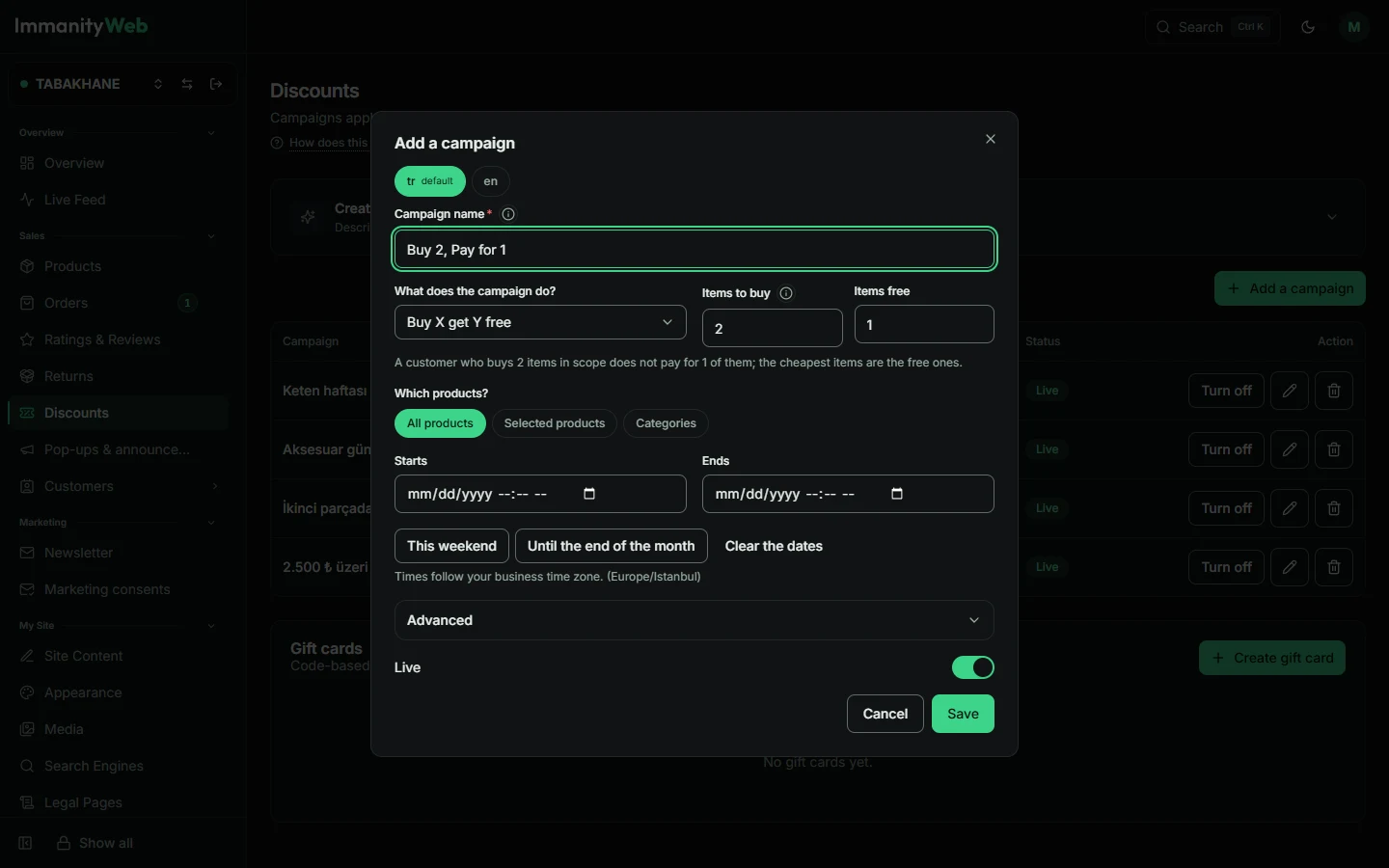The width and height of the screenshot is (1389, 868).
Task: Select Selected products scope option
Action: click(555, 423)
